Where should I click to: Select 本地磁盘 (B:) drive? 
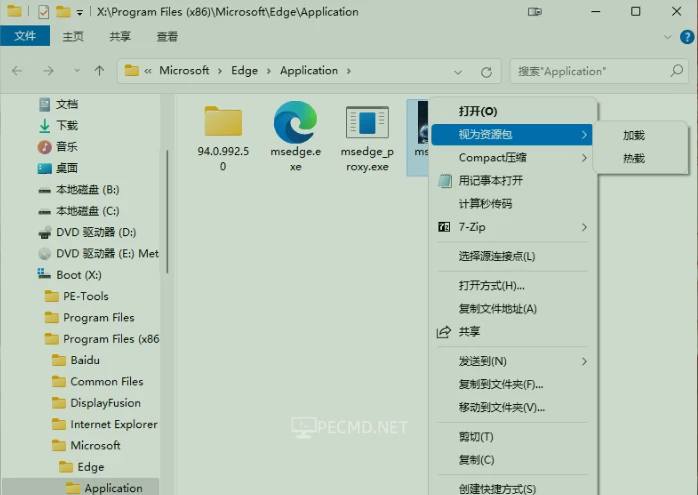[x=87, y=190]
